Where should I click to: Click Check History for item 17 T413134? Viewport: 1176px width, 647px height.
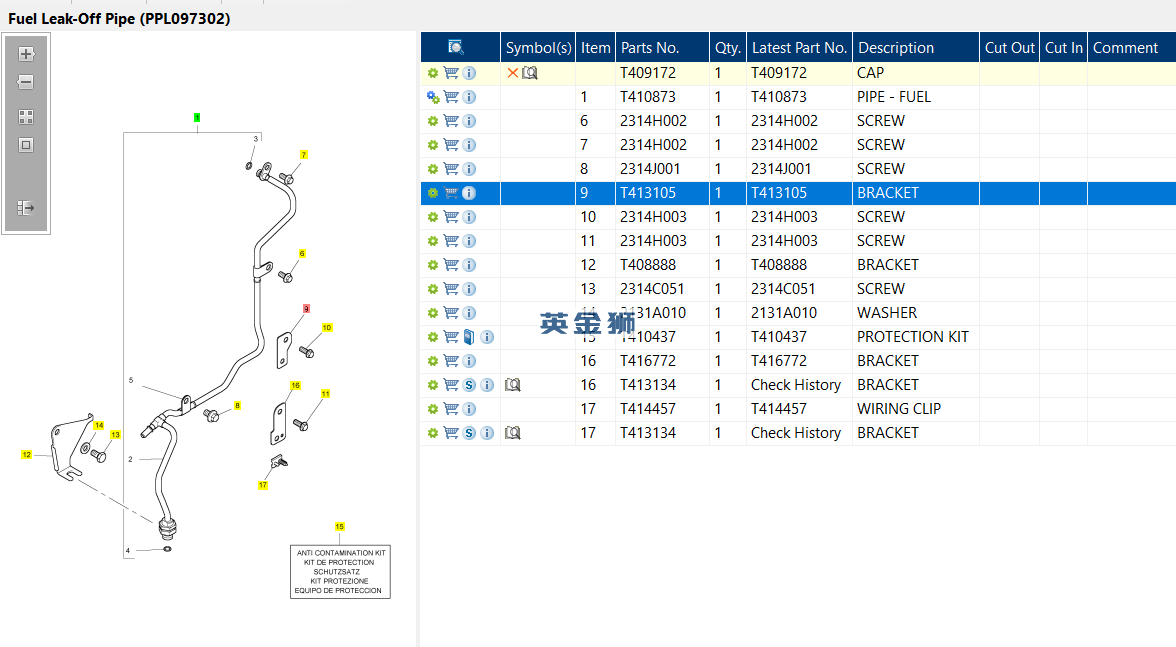pyautogui.click(x=796, y=433)
